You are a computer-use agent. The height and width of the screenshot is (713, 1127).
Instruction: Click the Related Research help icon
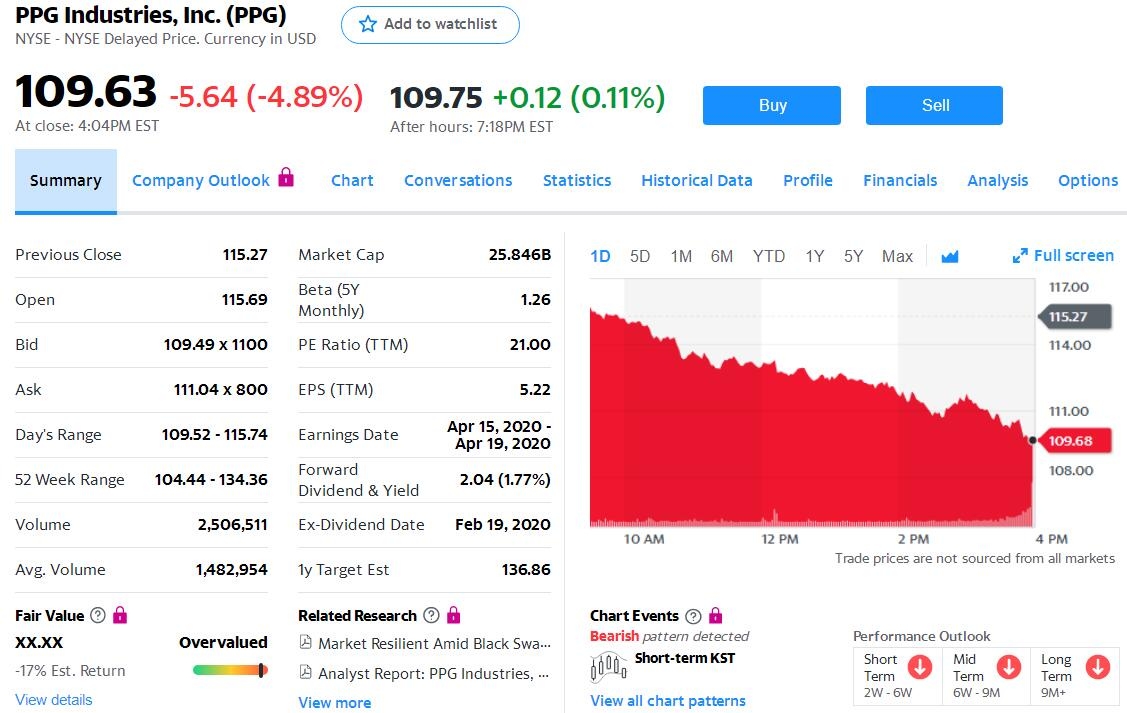(x=431, y=616)
